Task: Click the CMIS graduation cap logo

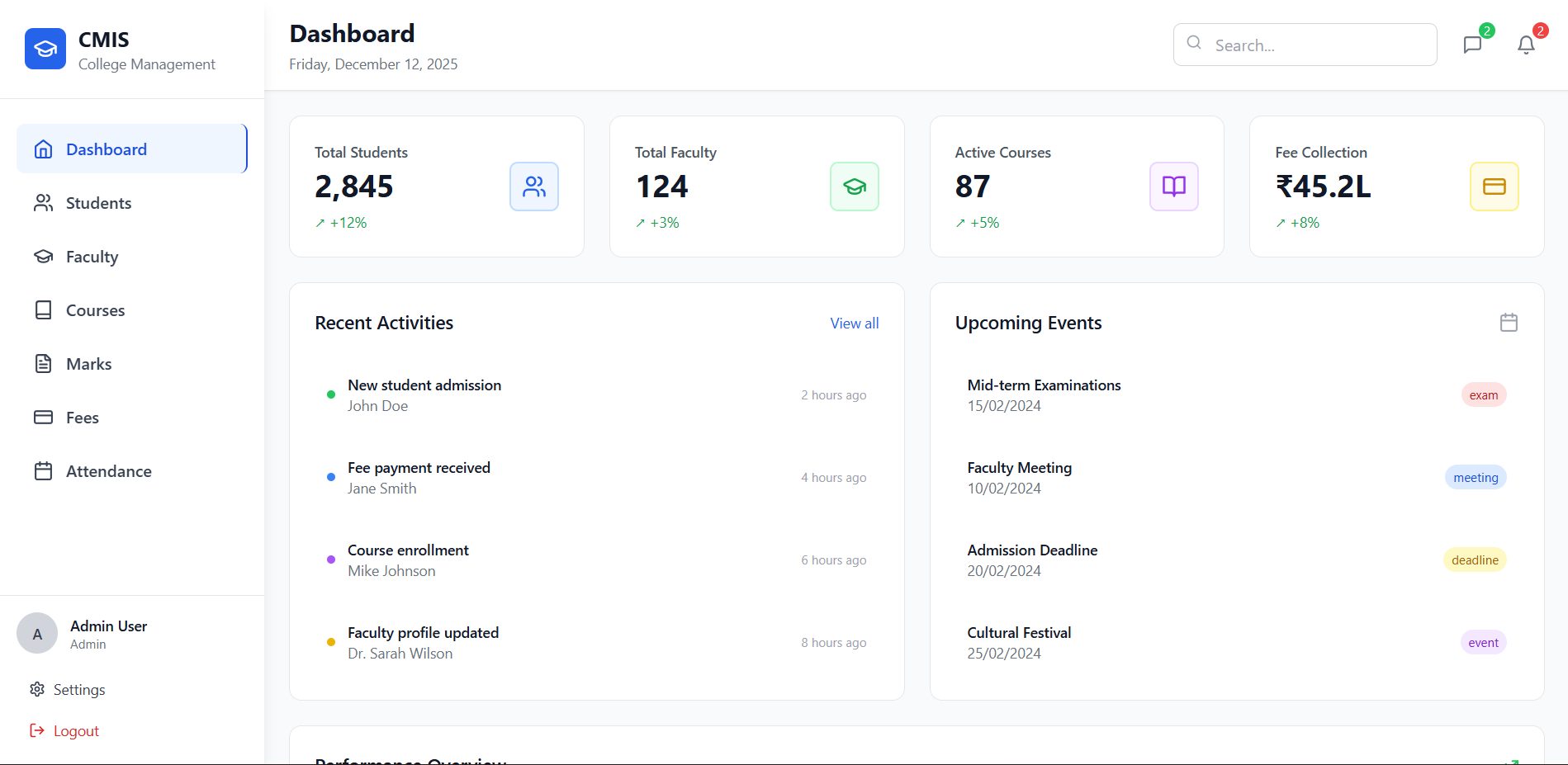Action: (x=45, y=49)
